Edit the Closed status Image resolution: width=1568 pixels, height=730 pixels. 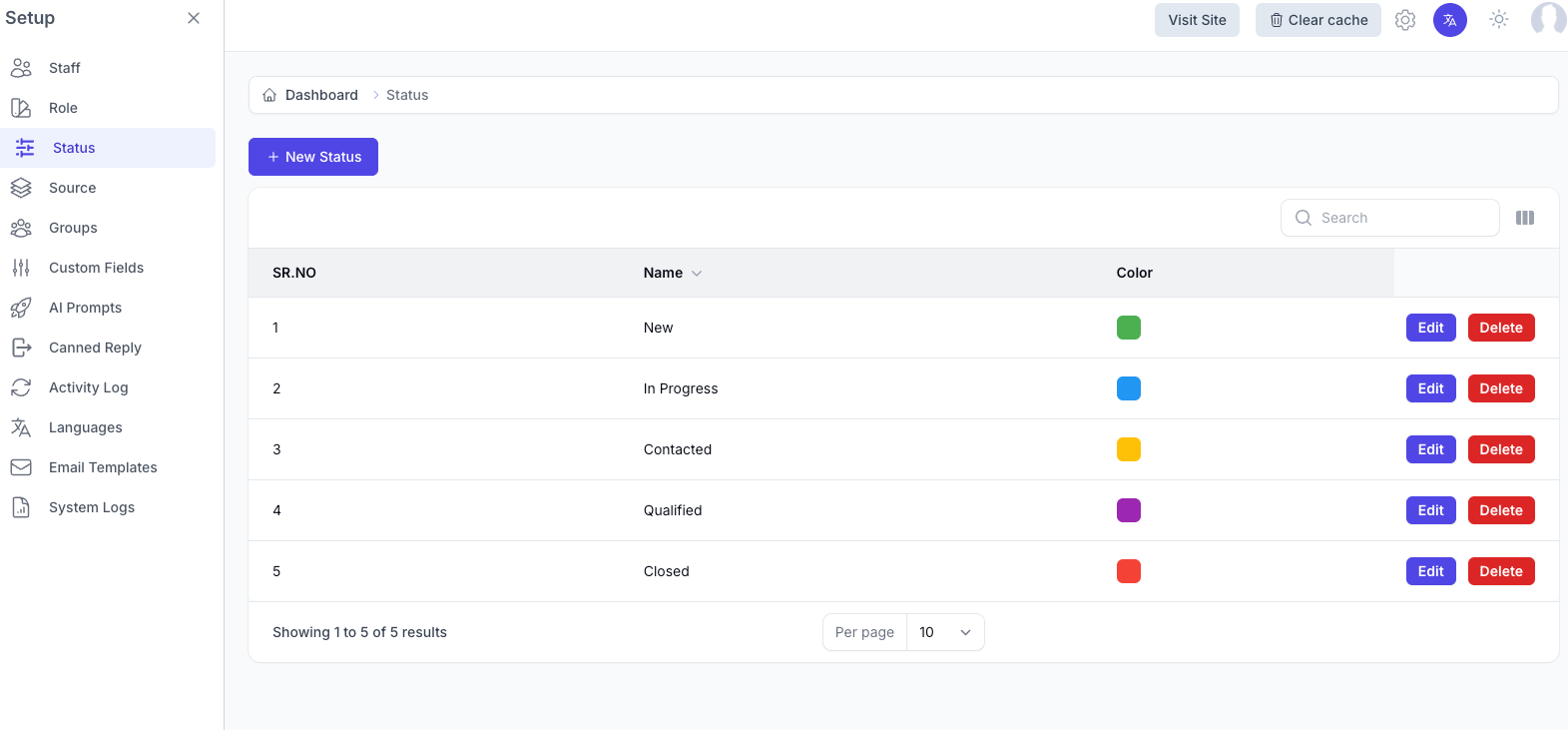(x=1431, y=571)
